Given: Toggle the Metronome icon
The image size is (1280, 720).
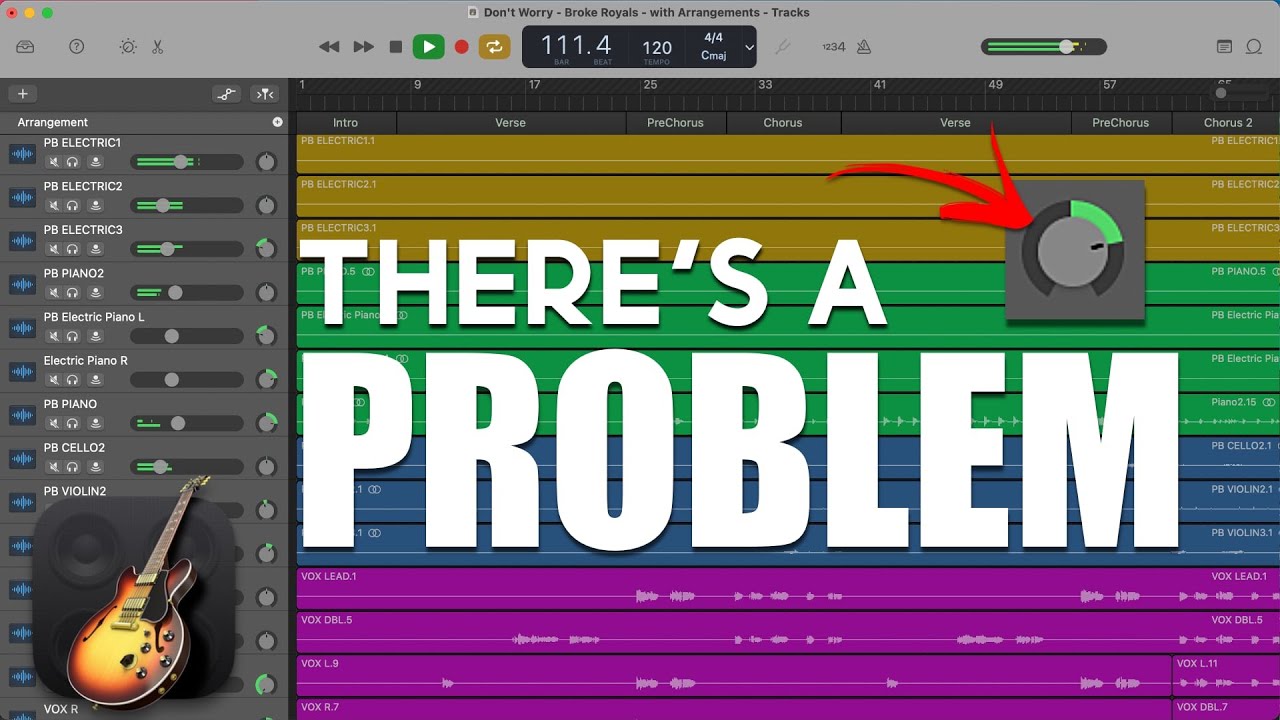Looking at the screenshot, I should [863, 47].
